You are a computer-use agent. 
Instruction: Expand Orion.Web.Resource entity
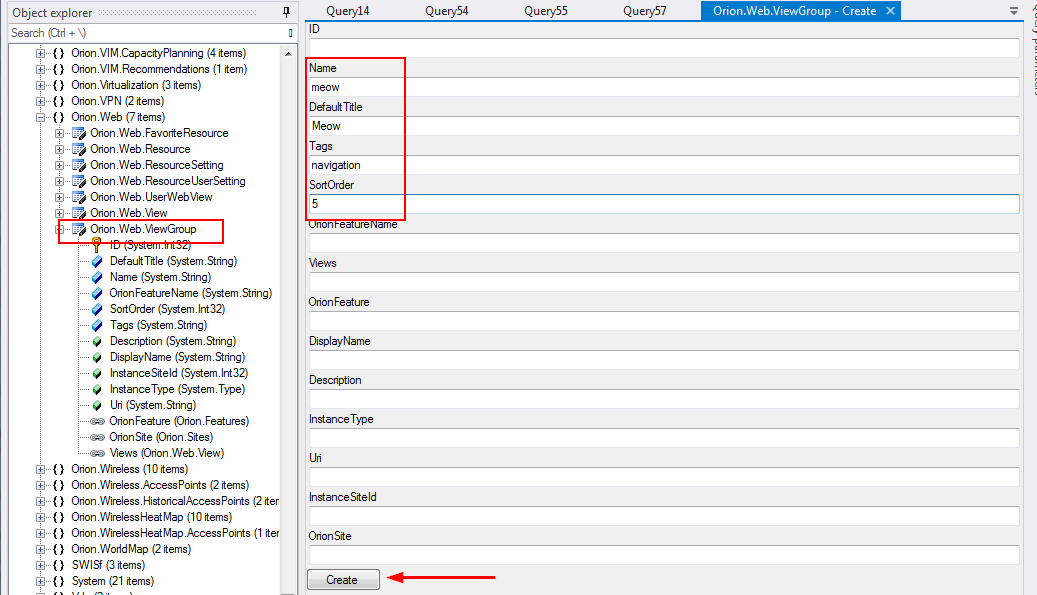click(x=60, y=149)
